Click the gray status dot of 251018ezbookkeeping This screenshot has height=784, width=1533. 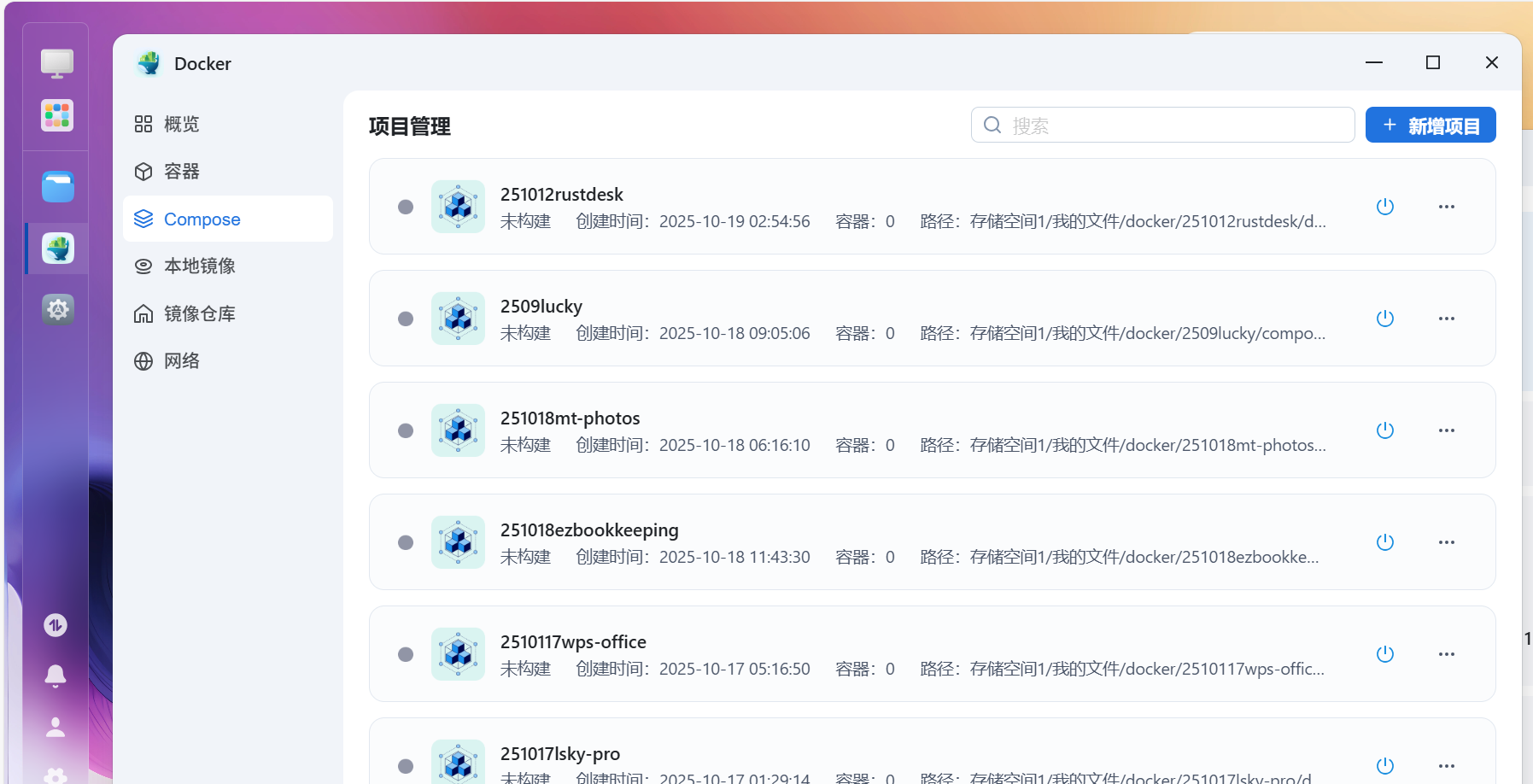click(x=406, y=542)
